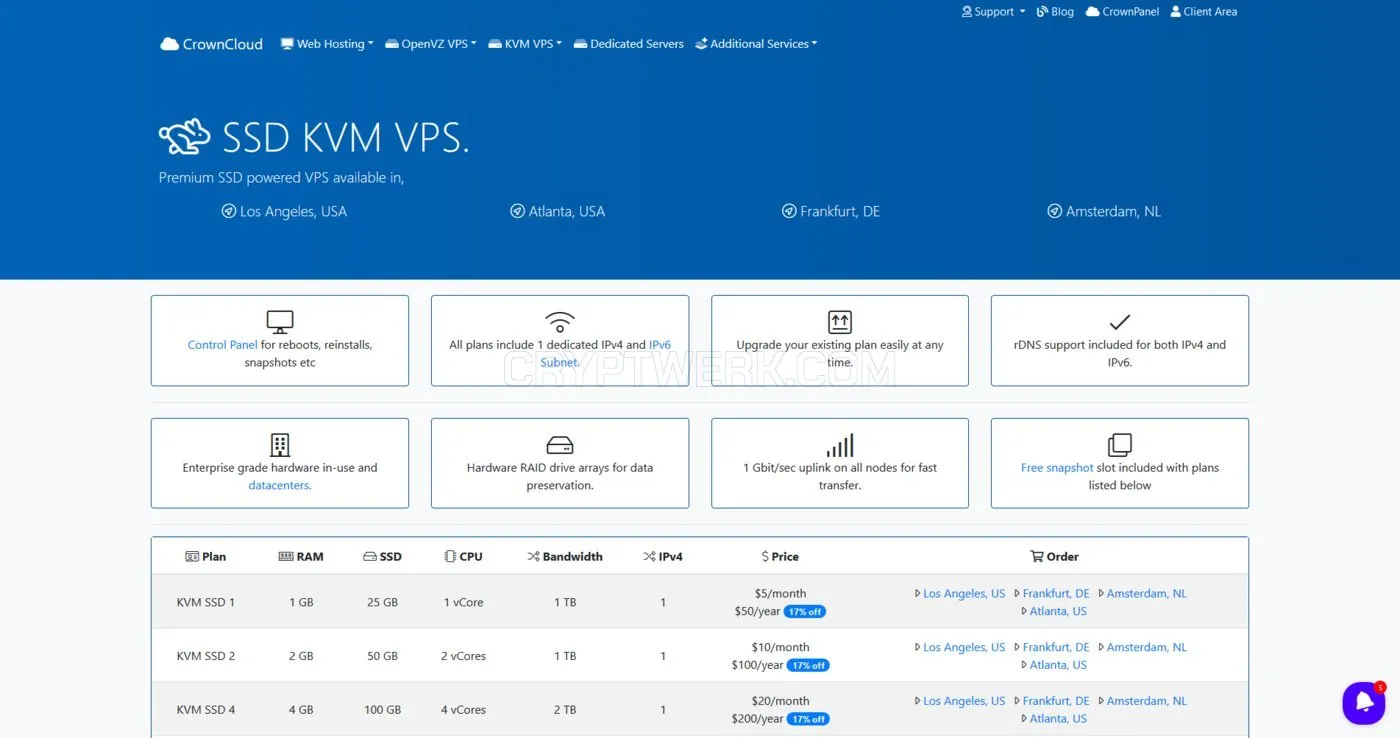This screenshot has width=1400, height=738.
Task: Click the Frankfurt, DE location icon
Action: pos(789,211)
